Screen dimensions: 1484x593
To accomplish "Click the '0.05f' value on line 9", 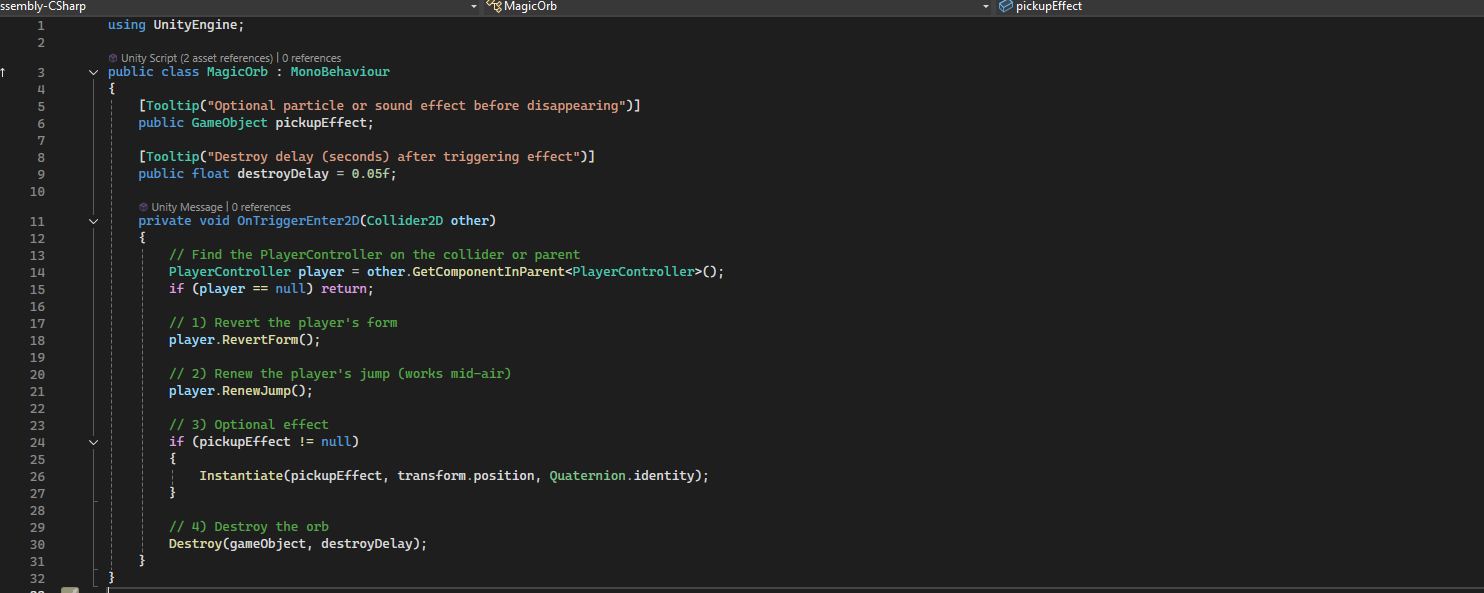I will [x=370, y=174].
